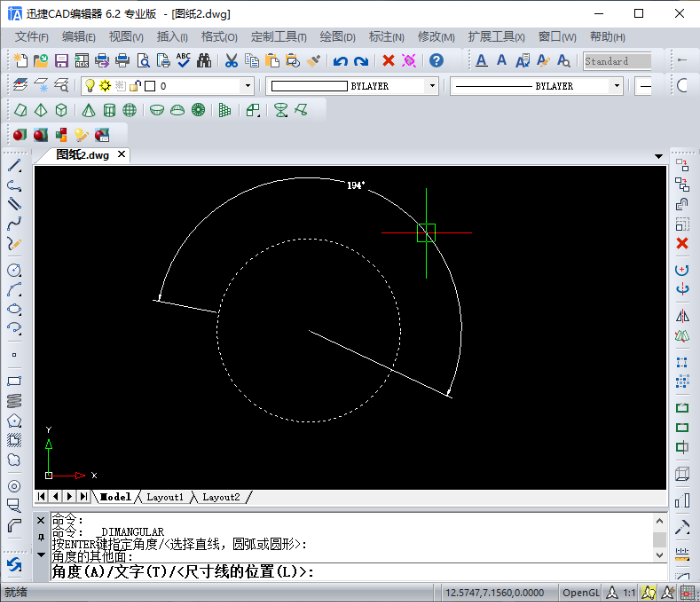The width and height of the screenshot is (700, 602).
Task: Open the layer manager icon
Action: click(x=20, y=85)
